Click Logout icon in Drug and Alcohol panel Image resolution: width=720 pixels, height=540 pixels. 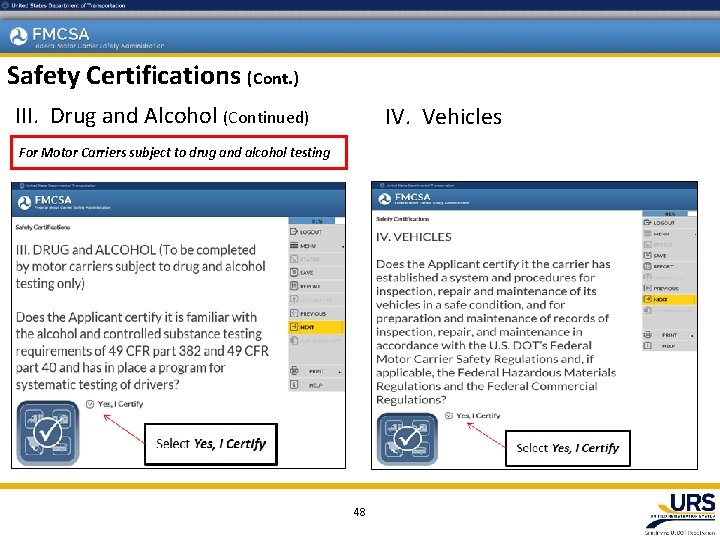[294, 232]
